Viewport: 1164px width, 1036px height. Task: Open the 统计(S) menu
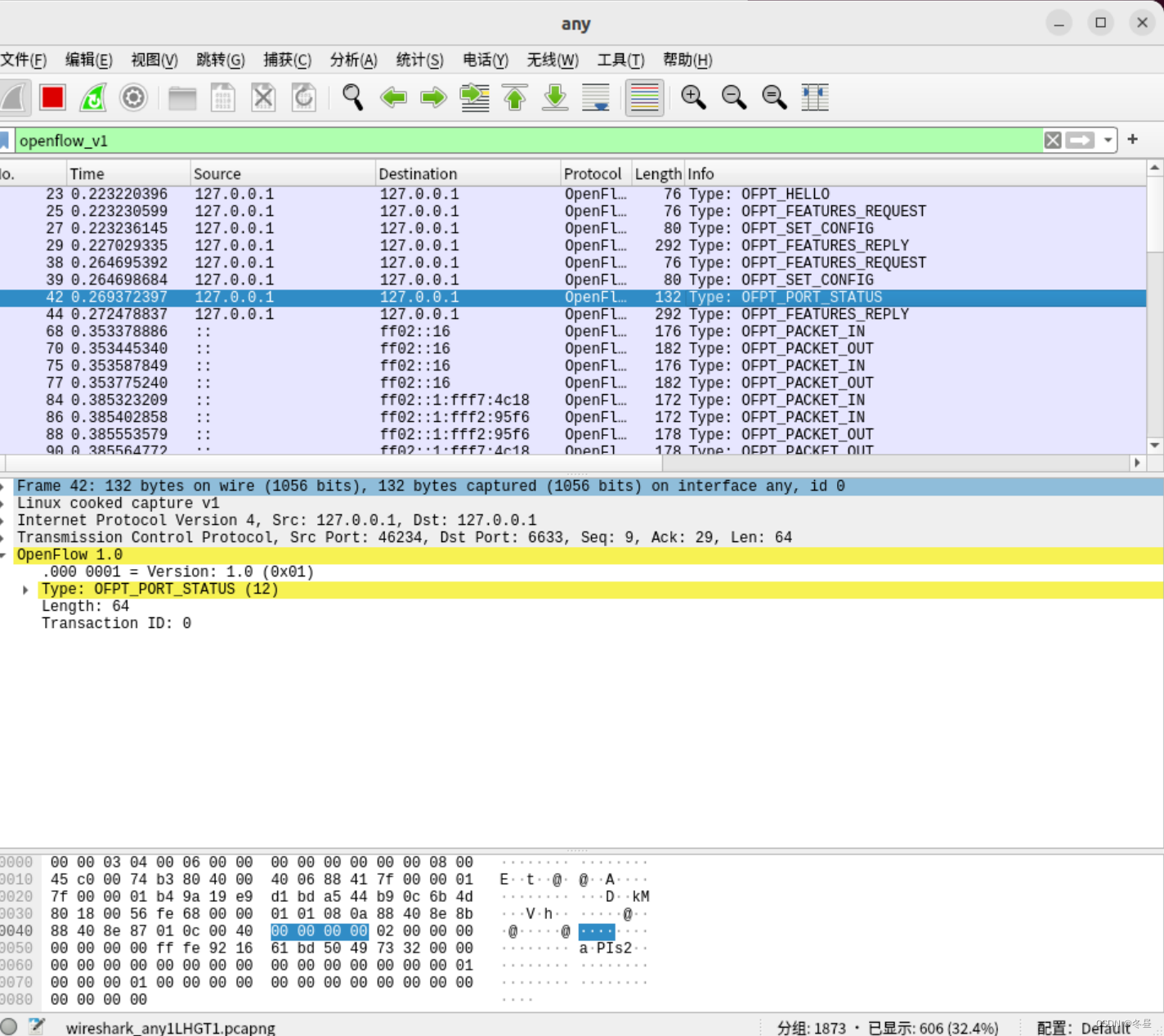coord(420,60)
